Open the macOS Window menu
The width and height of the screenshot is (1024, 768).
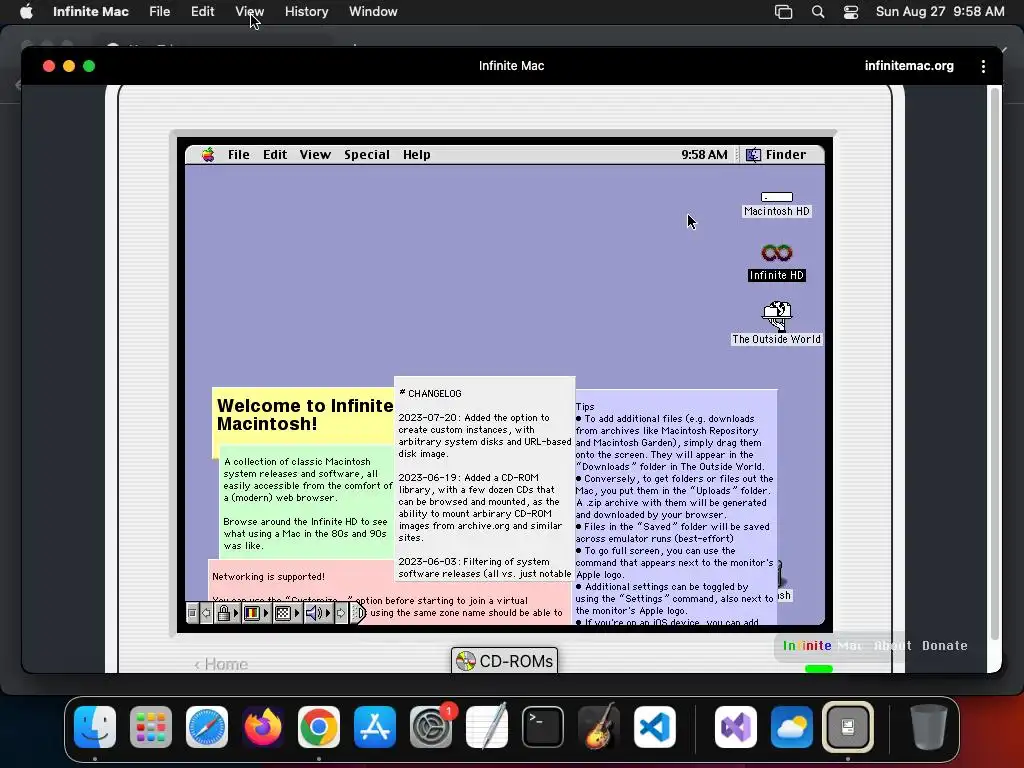coord(373,12)
